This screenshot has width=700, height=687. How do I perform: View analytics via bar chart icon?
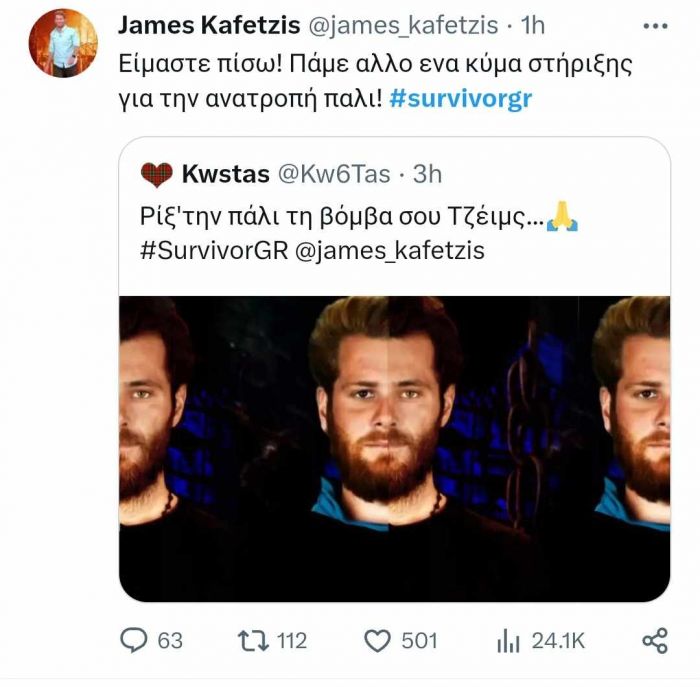click(508, 641)
